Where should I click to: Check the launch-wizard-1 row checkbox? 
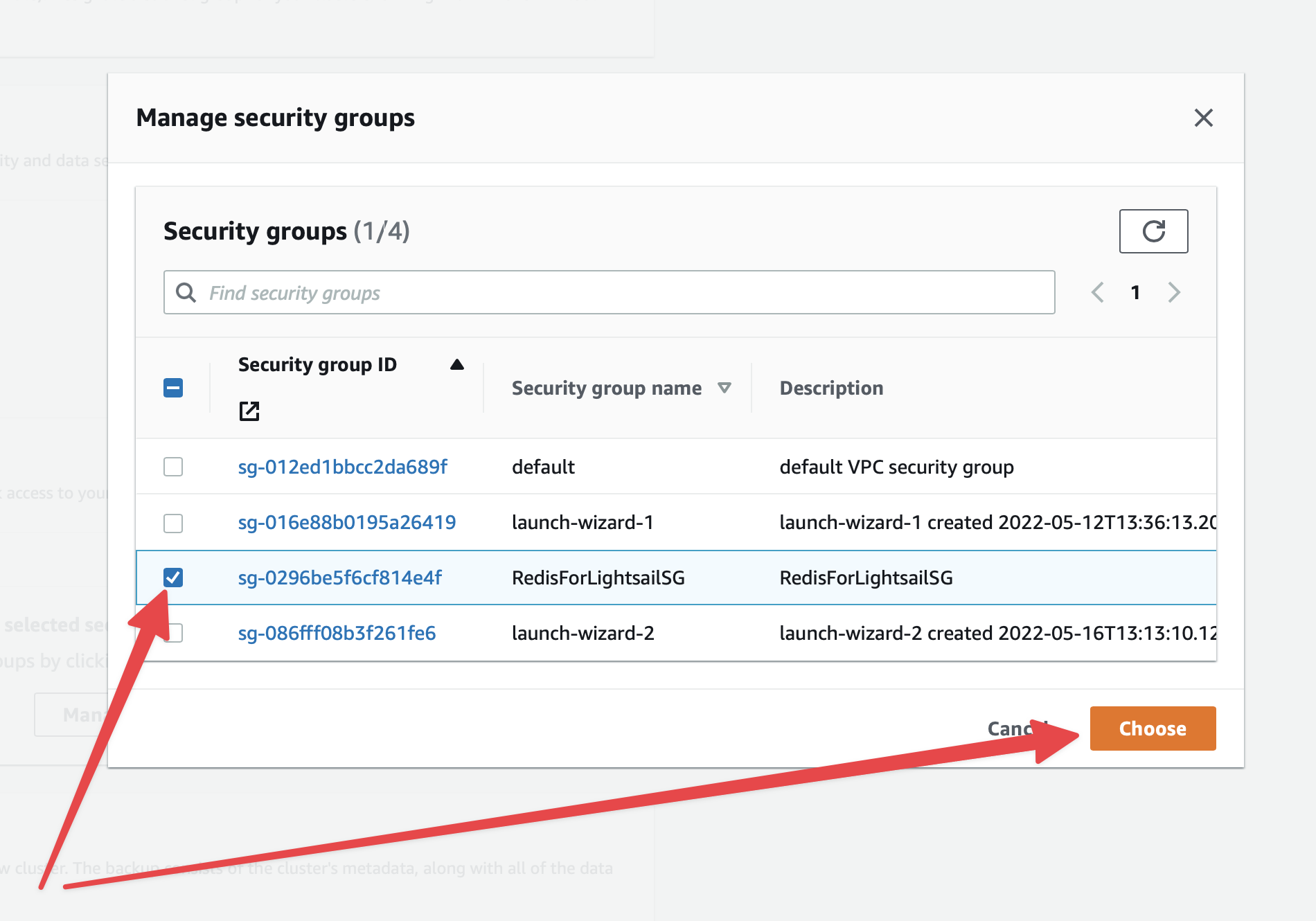(173, 523)
